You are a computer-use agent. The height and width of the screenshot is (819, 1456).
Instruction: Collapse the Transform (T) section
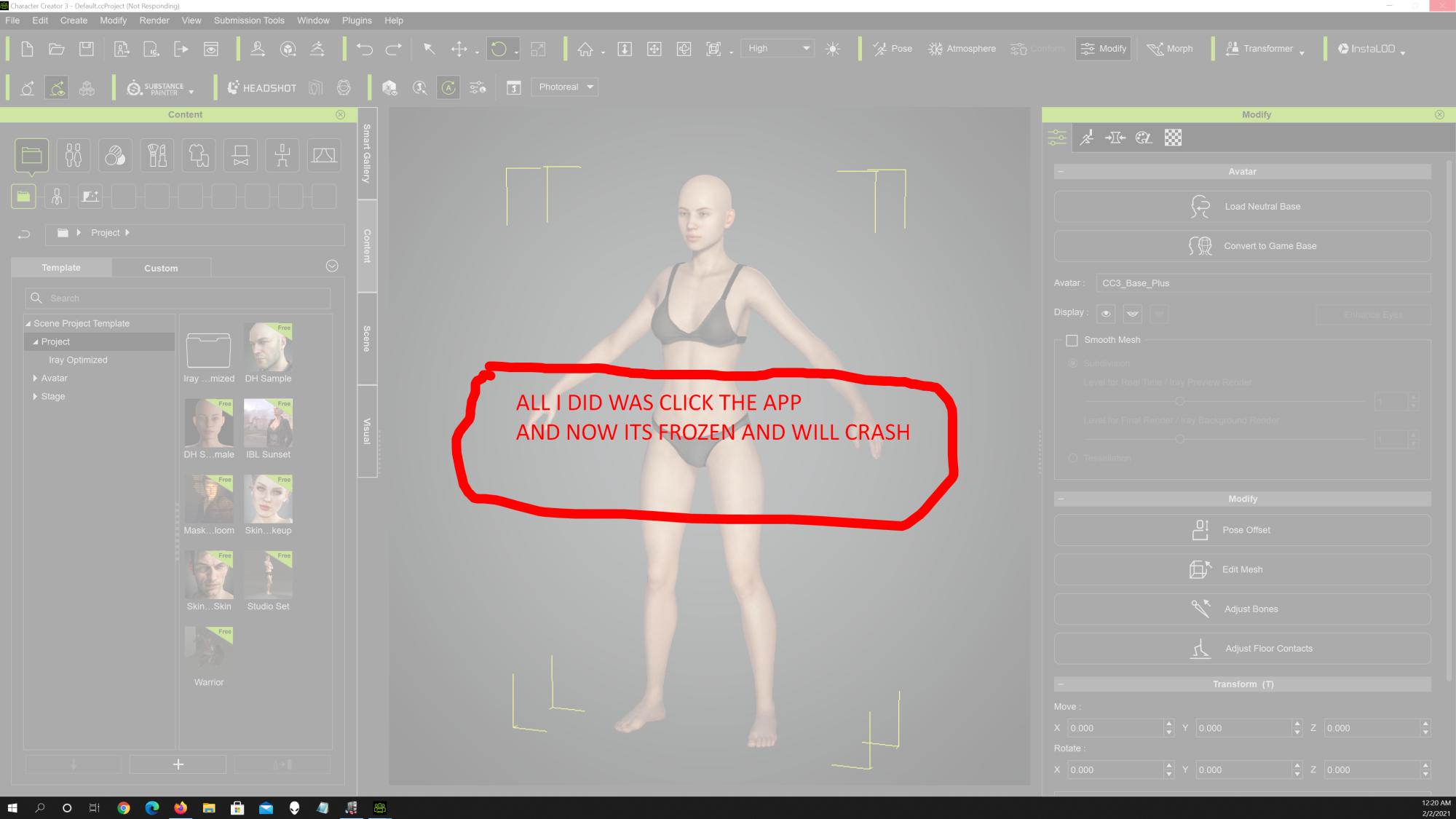point(1061,684)
